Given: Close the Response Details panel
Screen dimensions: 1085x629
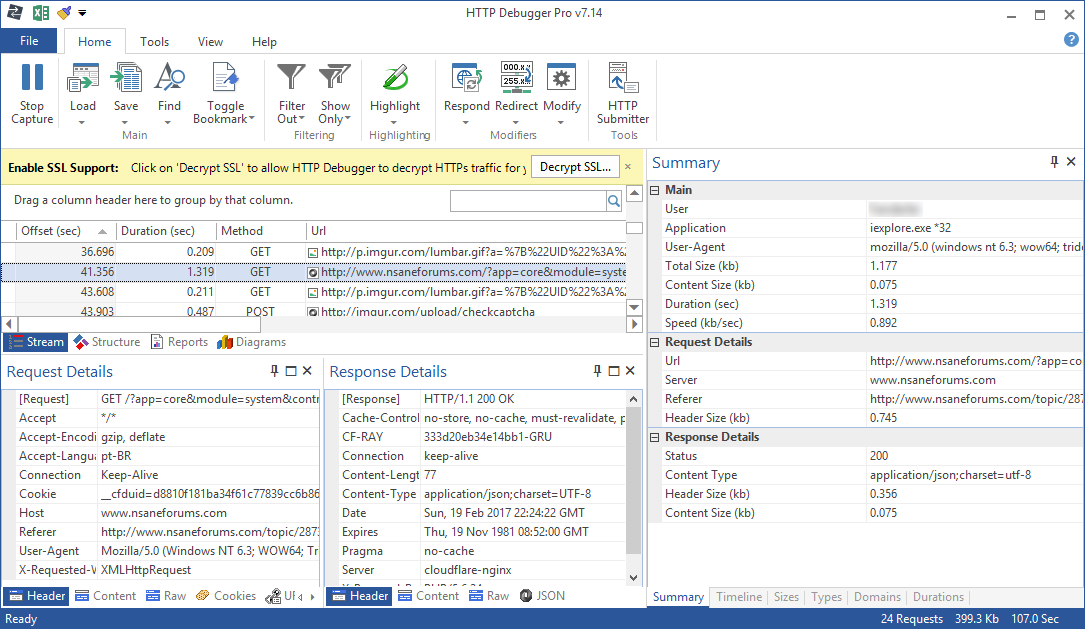Looking at the screenshot, I should pyautogui.click(x=630, y=371).
